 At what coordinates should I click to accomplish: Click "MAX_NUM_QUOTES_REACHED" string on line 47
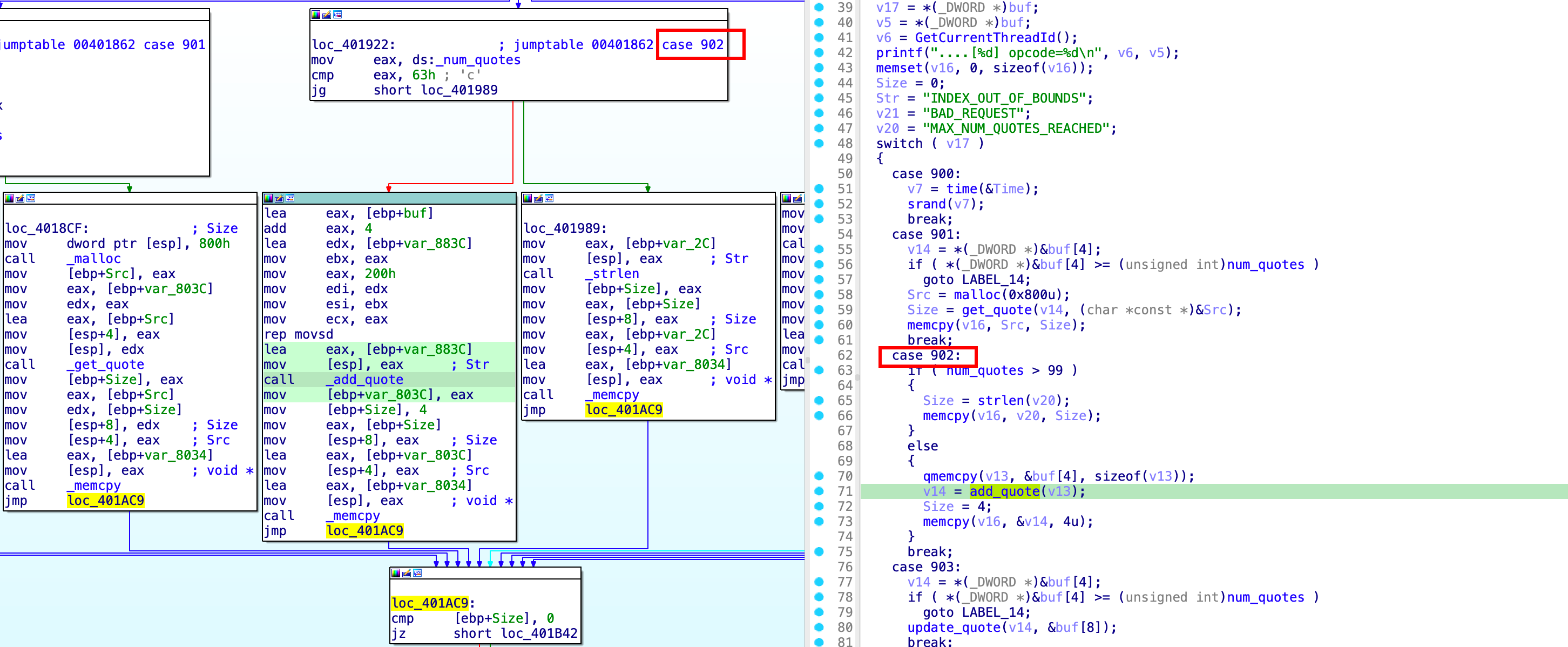[1016, 129]
